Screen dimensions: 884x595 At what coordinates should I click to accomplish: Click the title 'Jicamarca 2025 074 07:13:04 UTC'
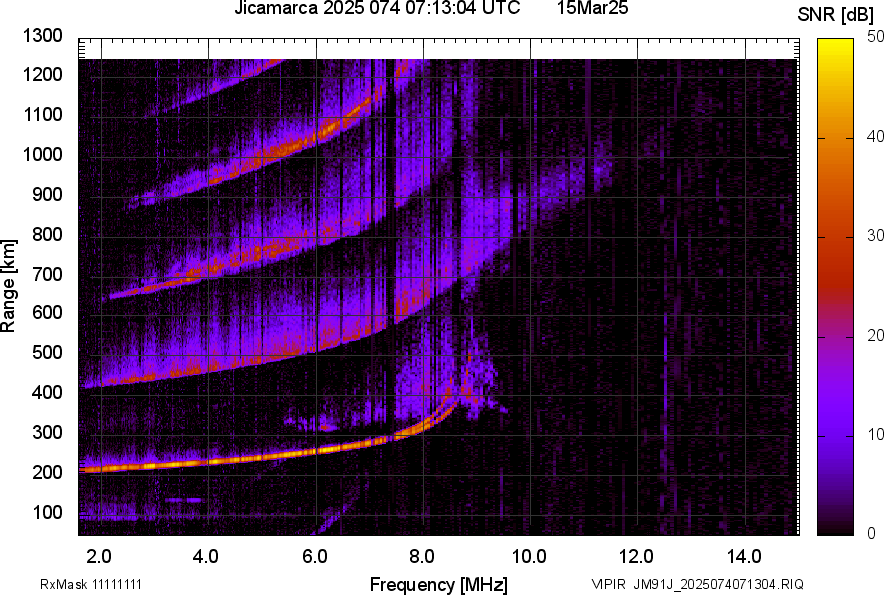click(377, 8)
